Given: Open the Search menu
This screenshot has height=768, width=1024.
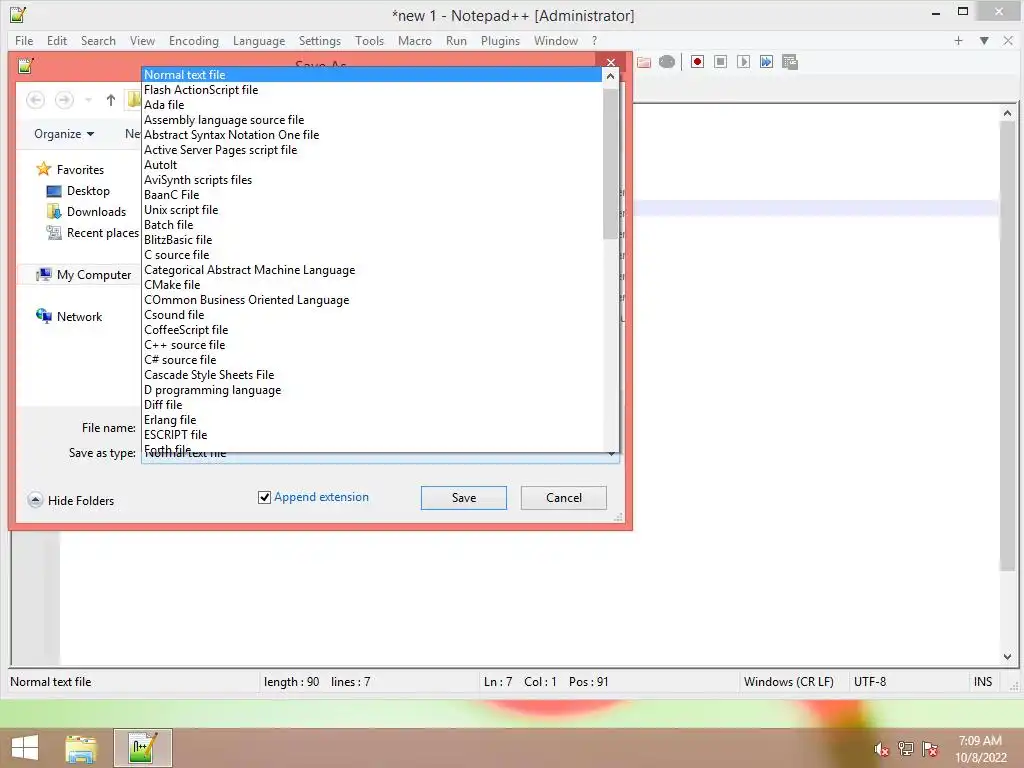Looking at the screenshot, I should pyautogui.click(x=98, y=40).
